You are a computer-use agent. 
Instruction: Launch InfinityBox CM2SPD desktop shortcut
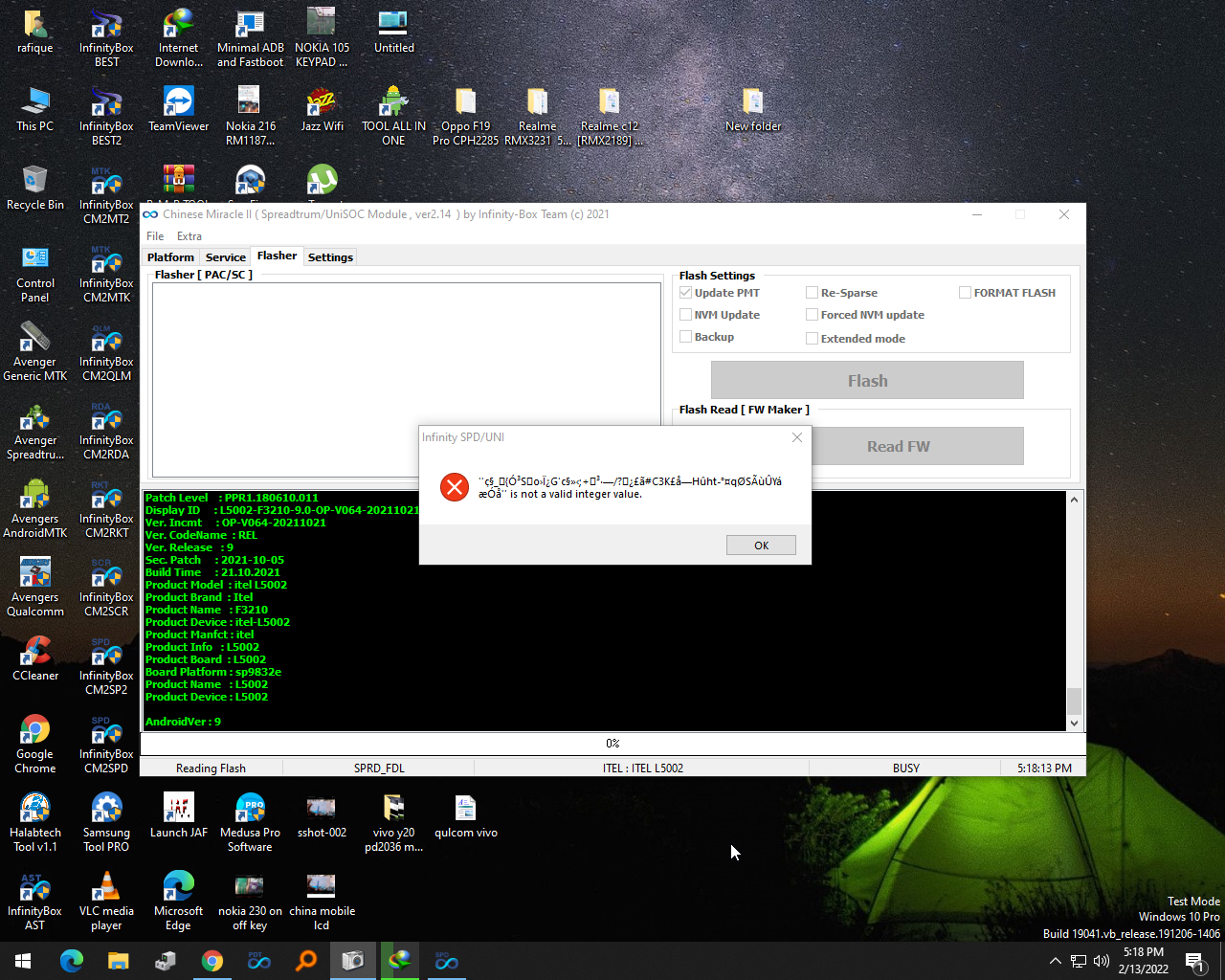click(106, 744)
